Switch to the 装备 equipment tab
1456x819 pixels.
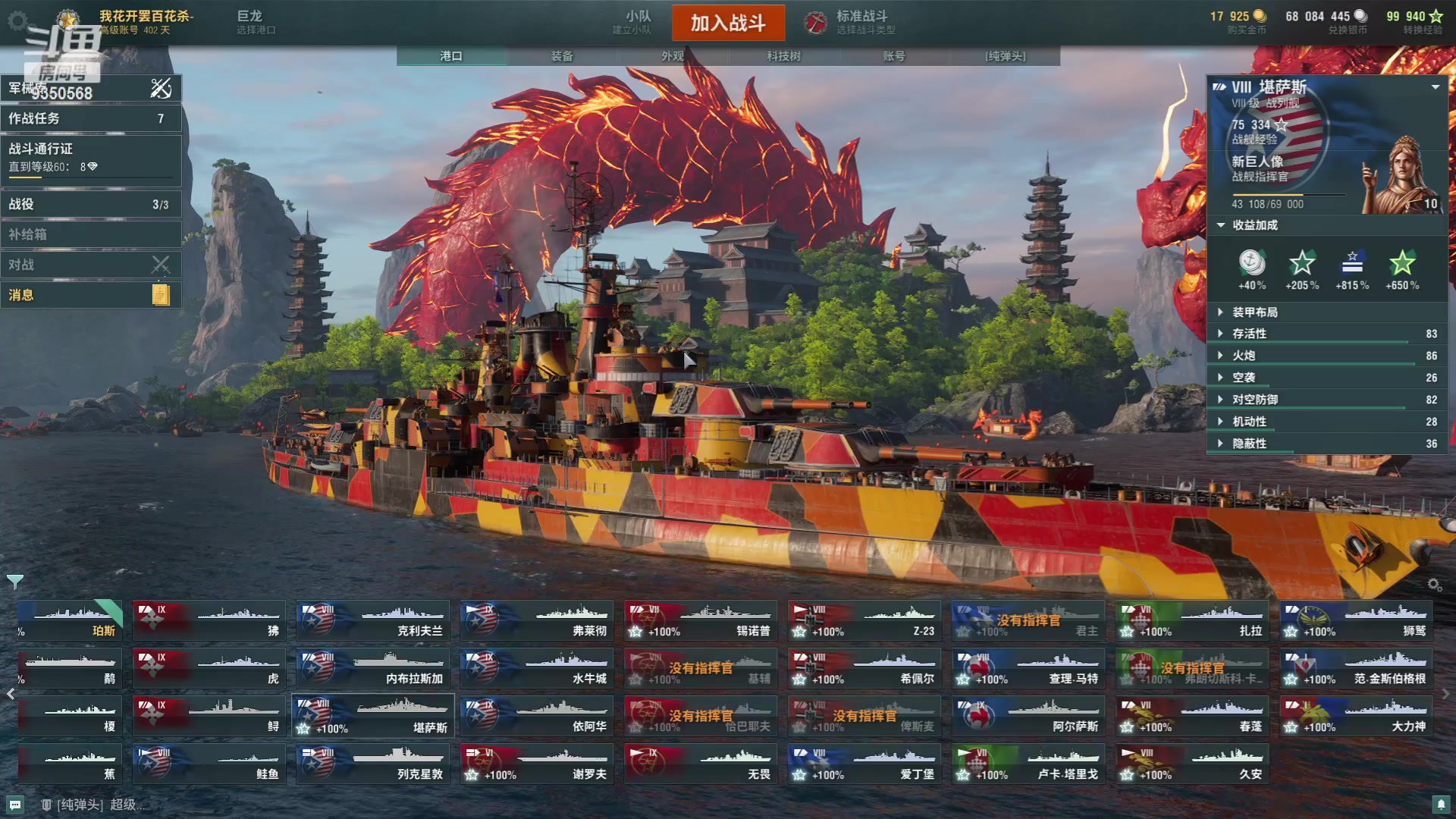(562, 56)
